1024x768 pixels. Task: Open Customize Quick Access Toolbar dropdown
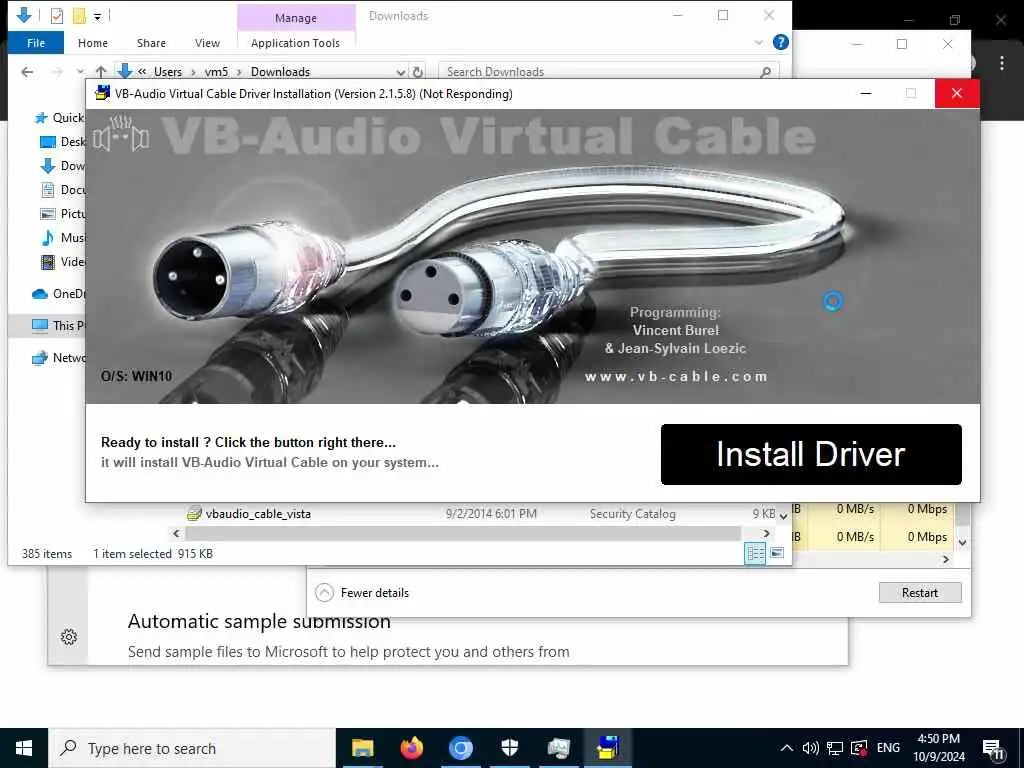click(97, 16)
